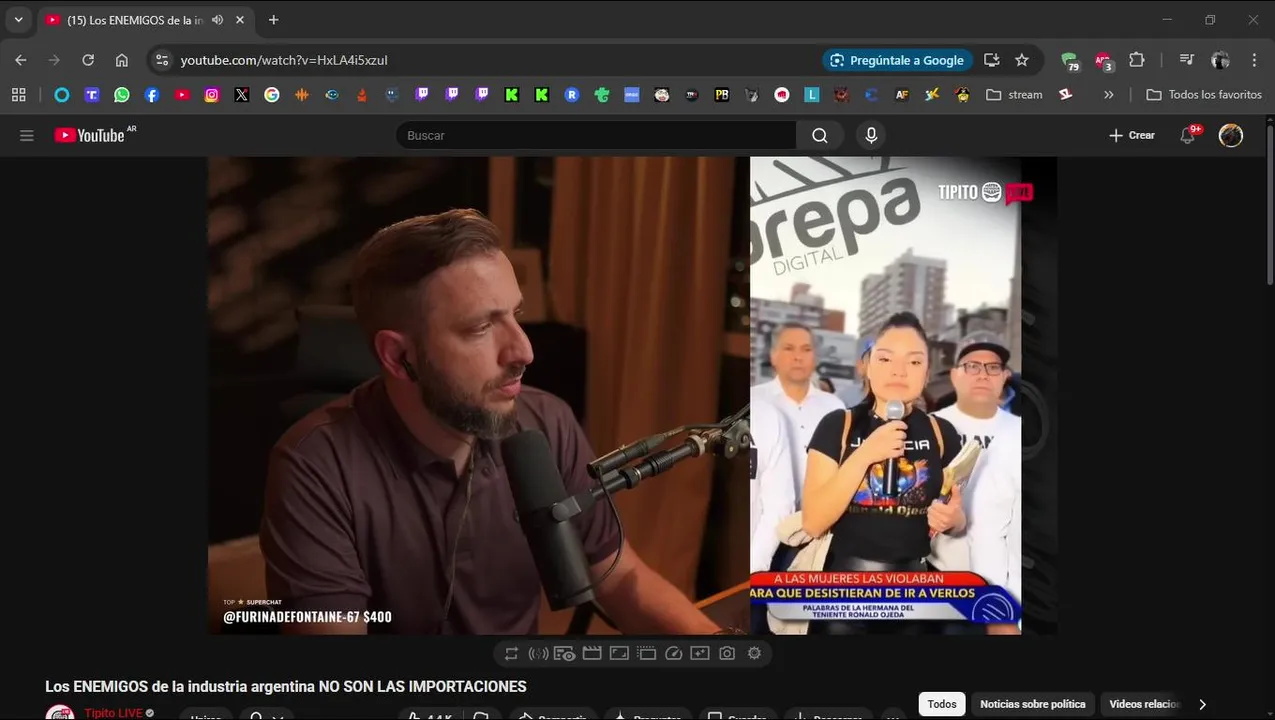The image size is (1275, 720).
Task: Open the Chrome three-dot menu
Action: pyautogui.click(x=1254, y=60)
